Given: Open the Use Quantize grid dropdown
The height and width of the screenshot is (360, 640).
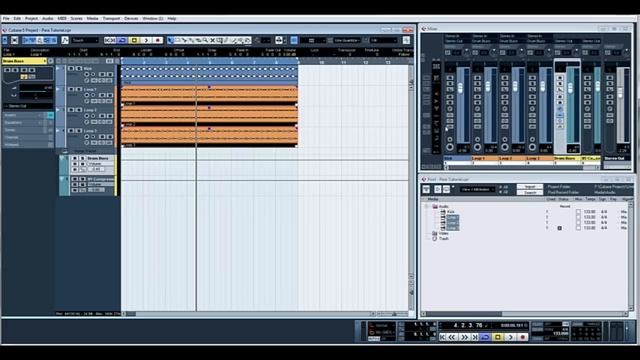Looking at the screenshot, I should 347,40.
